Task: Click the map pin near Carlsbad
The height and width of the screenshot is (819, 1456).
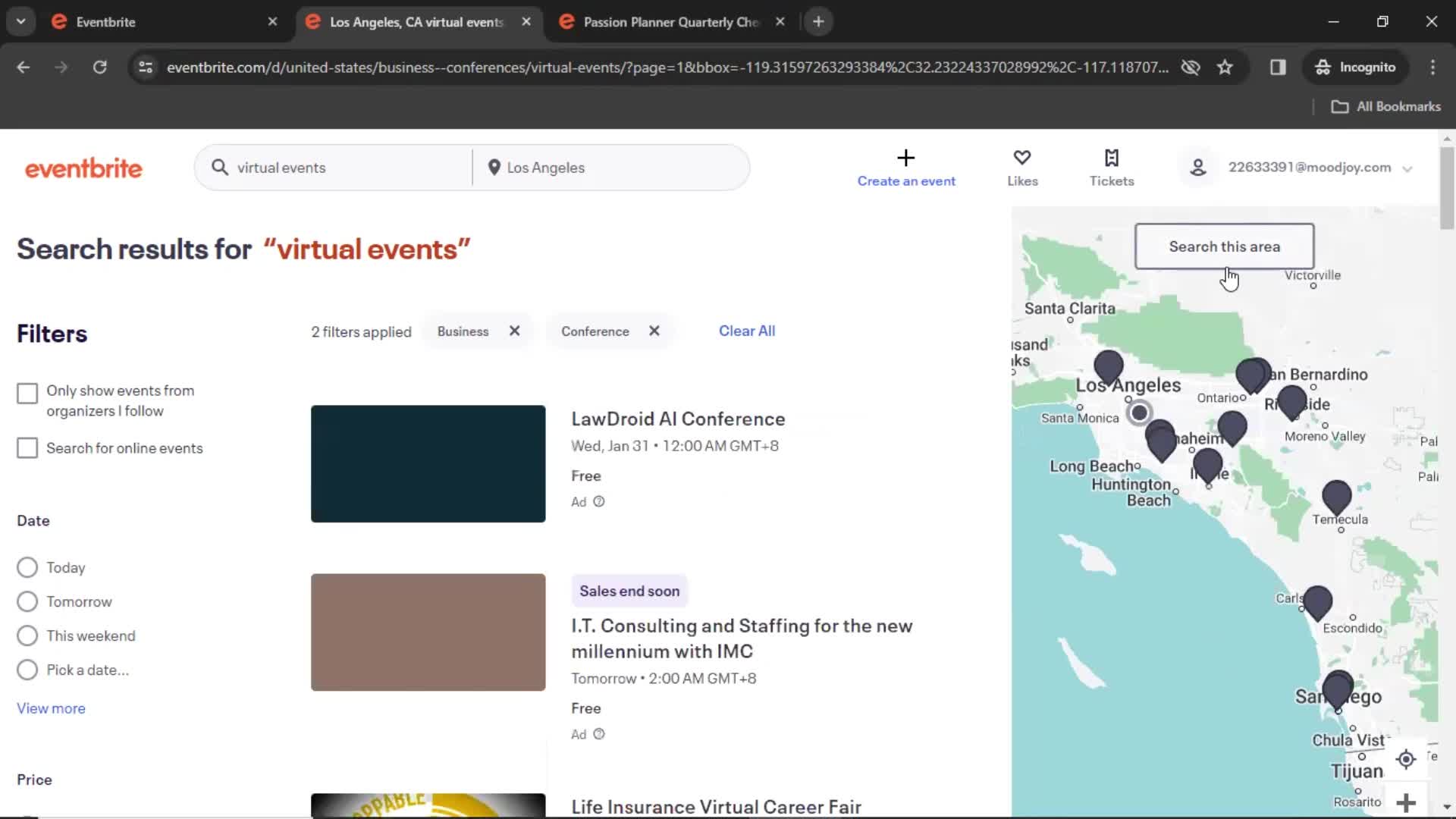Action: pos(1317,603)
